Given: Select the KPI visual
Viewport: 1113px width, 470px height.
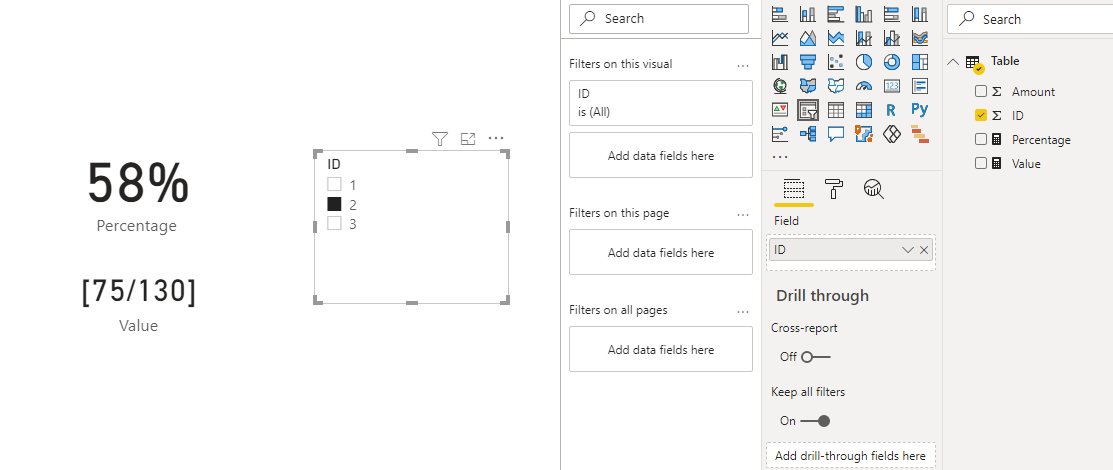Looking at the screenshot, I should (780, 110).
